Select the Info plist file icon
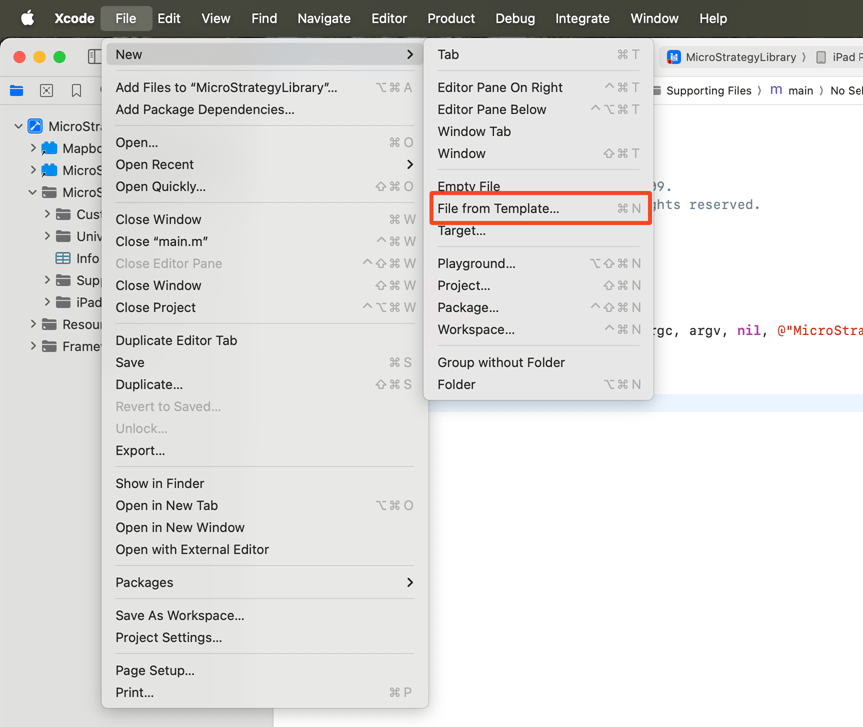Screen dimensions: 863x727 [63, 258]
